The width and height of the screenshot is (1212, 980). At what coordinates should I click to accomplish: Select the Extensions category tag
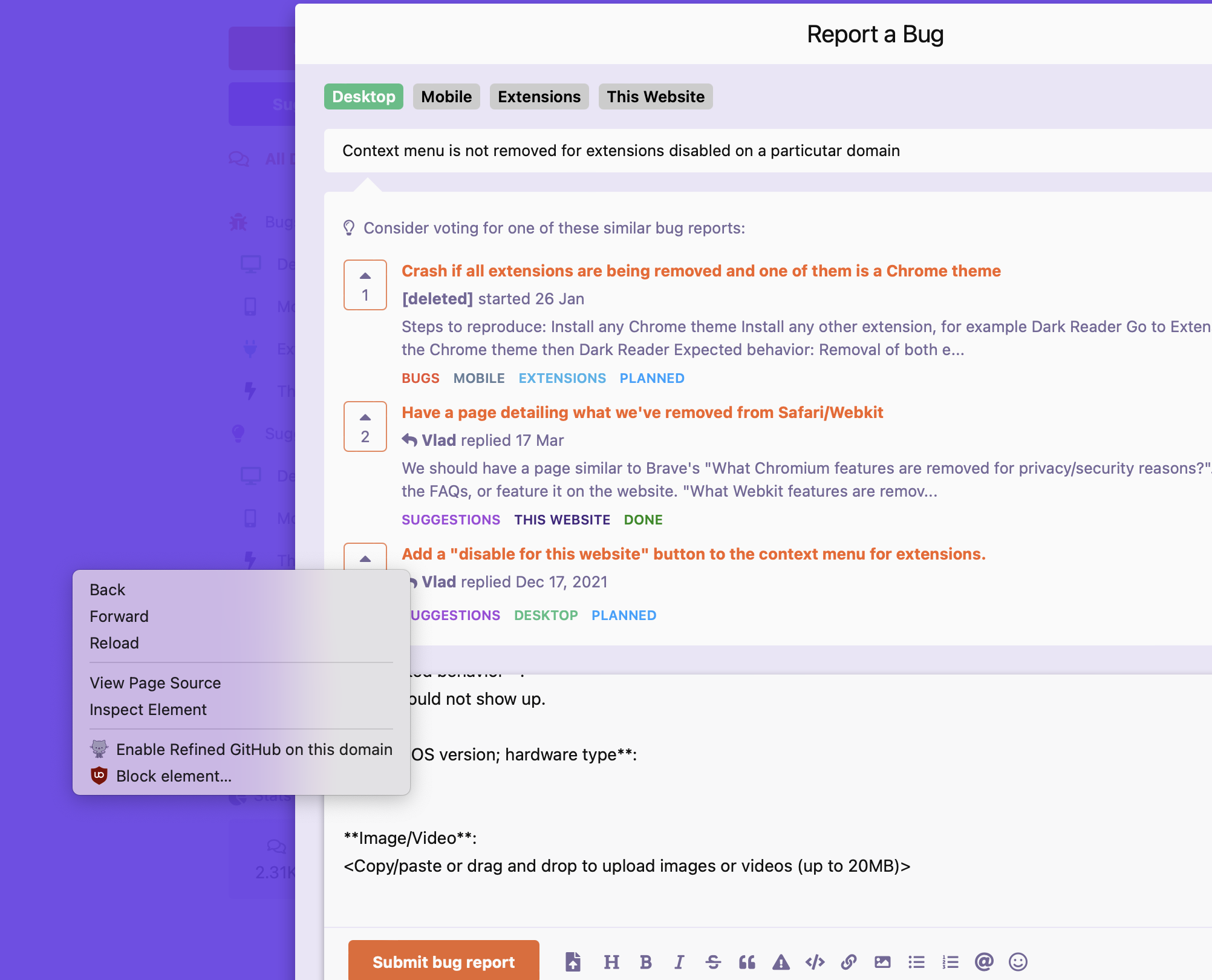tap(539, 97)
